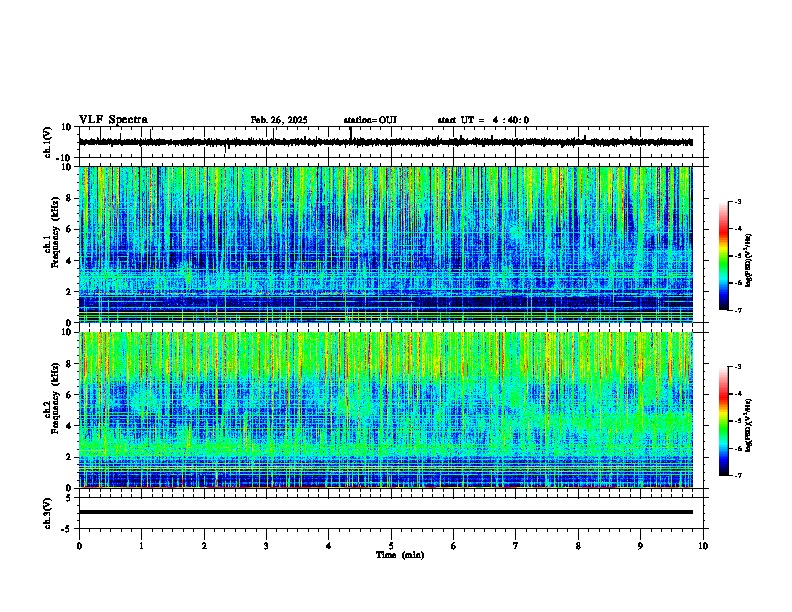The width and height of the screenshot is (792, 612).
Task: Click the 'Time (min)' axis label
Action: pyautogui.click(x=400, y=555)
